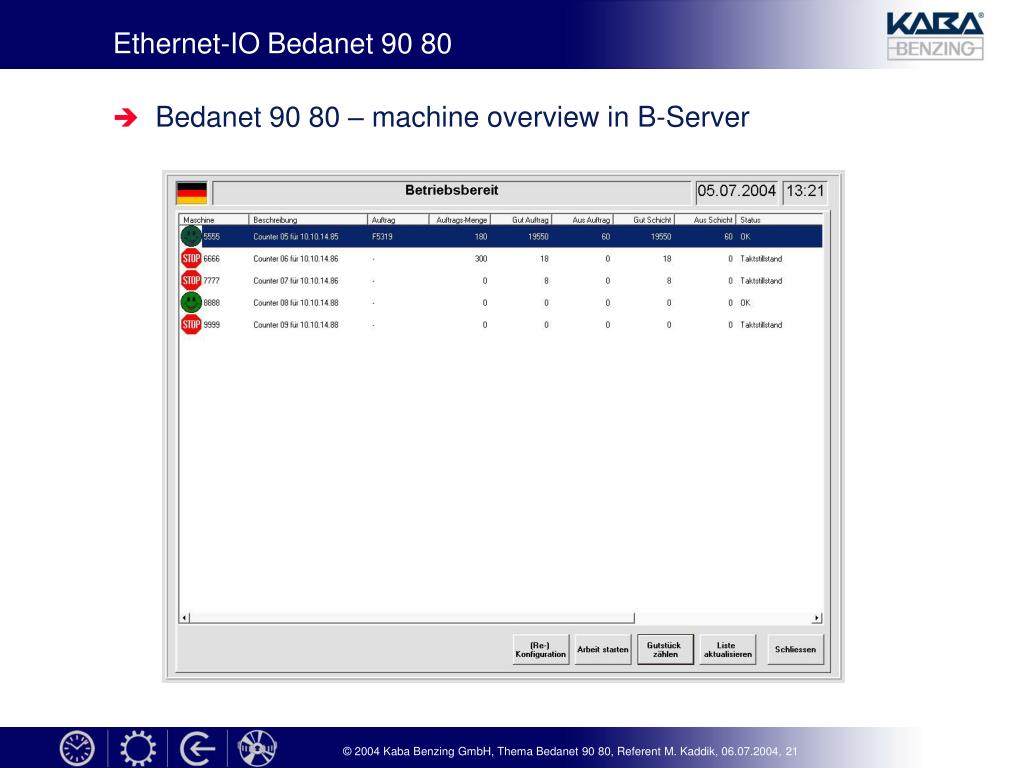Sort by the Beschreibung column header

pos(308,220)
